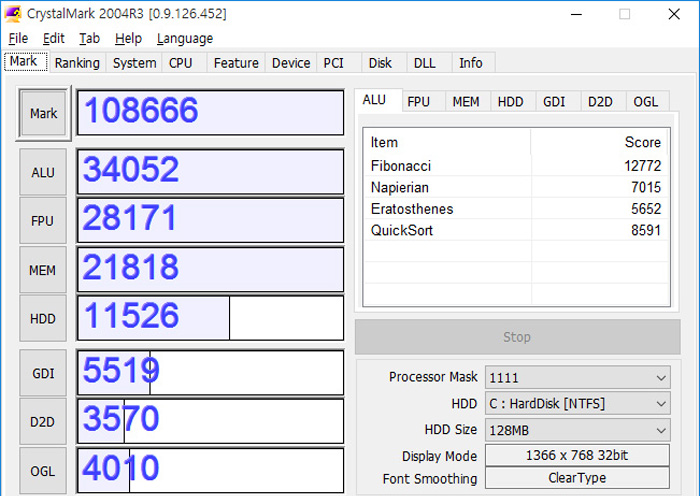
Task: Open the Edit menu
Action: (x=54, y=39)
